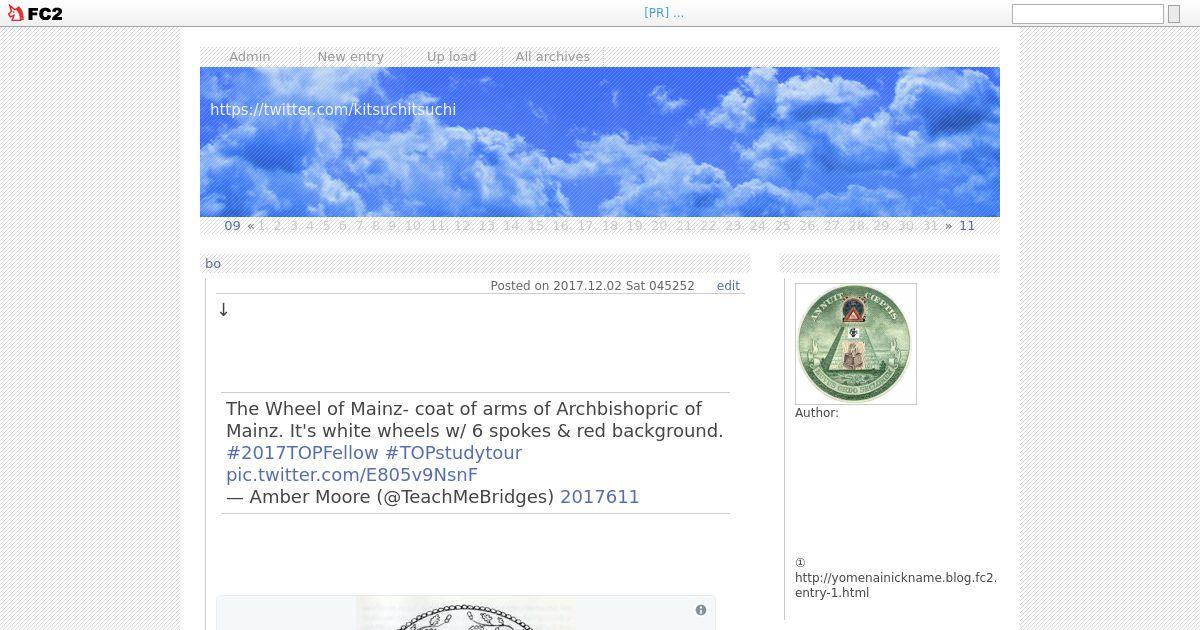This screenshot has height=630, width=1200.
Task: Open the entry title 'bo'
Action: click(x=213, y=264)
